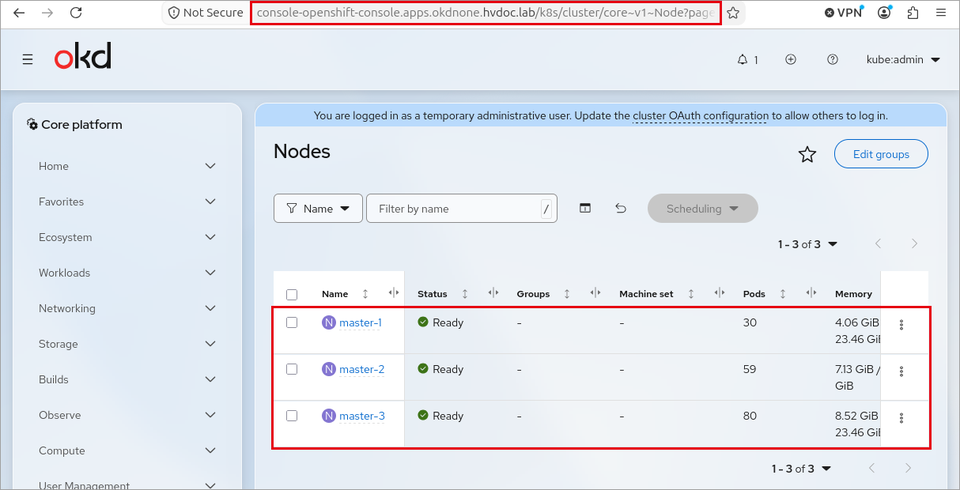Open the Core platform perspective switcher
Image resolution: width=960 pixels, height=490 pixels.
tap(75, 125)
